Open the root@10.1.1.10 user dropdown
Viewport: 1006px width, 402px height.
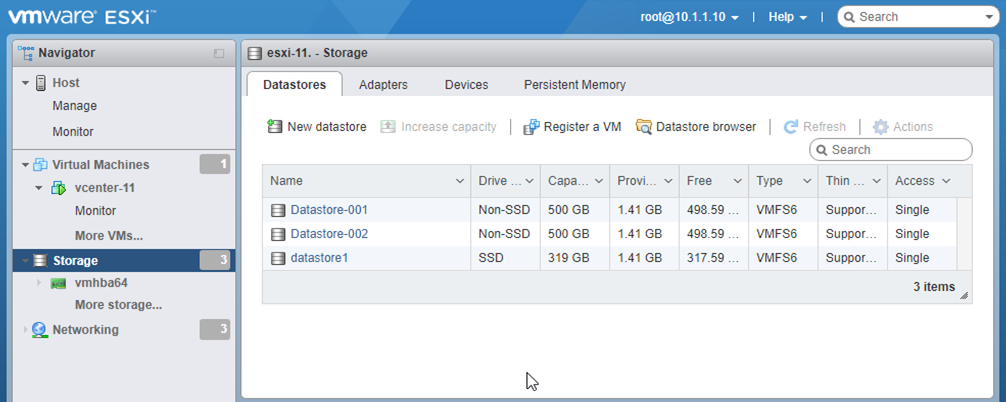click(689, 17)
